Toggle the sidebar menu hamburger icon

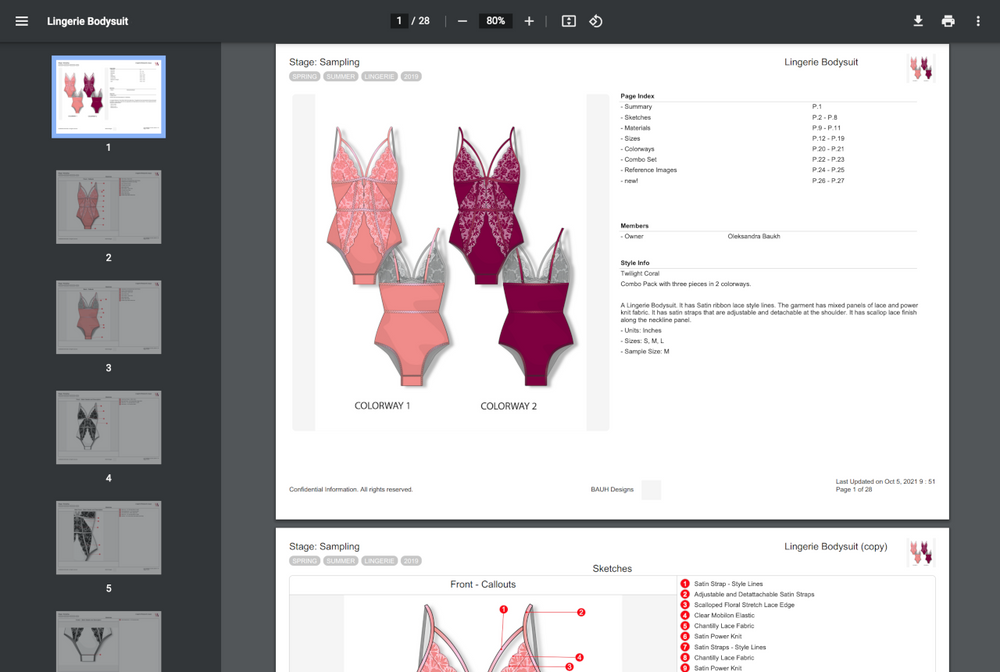coord(22,21)
